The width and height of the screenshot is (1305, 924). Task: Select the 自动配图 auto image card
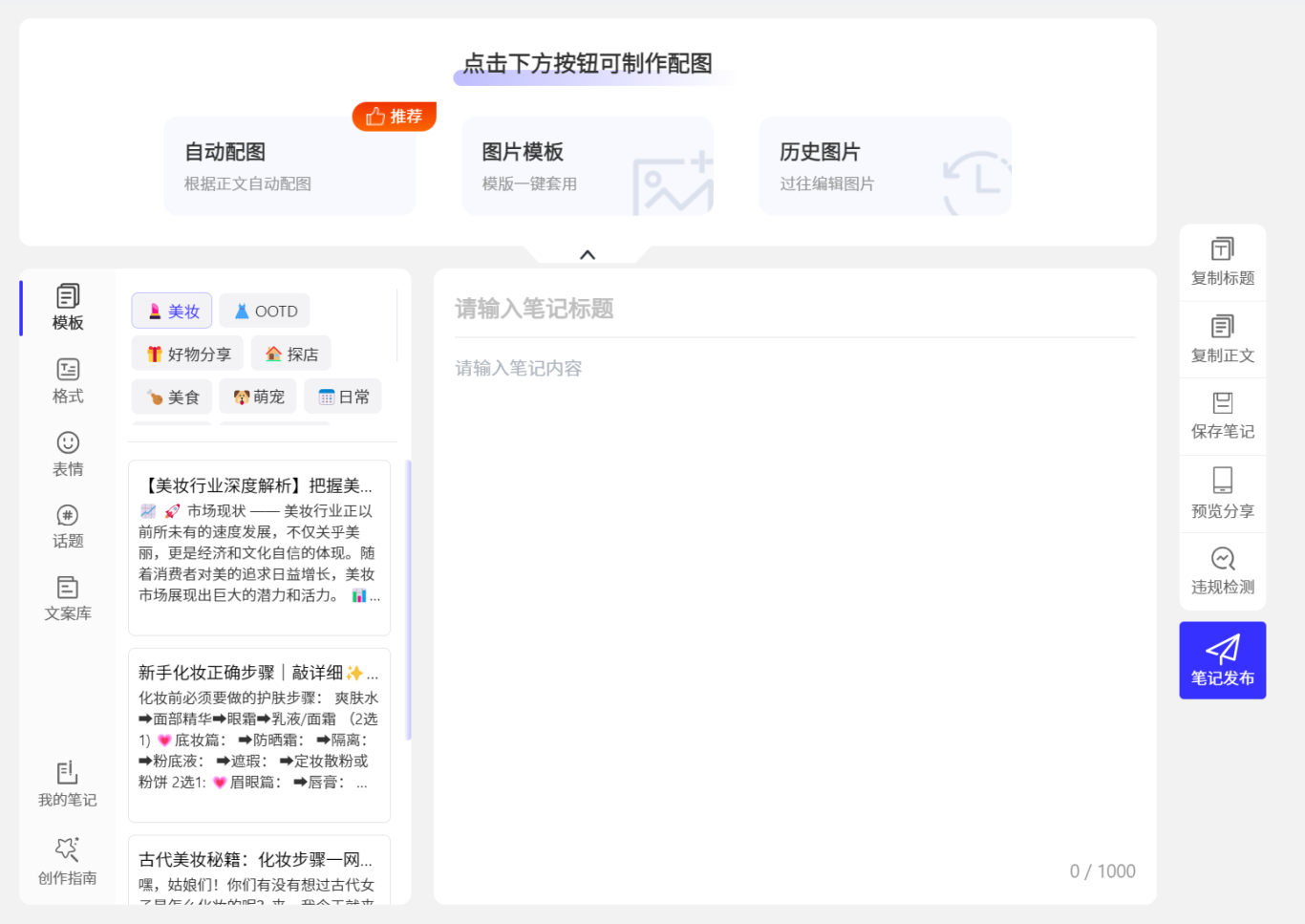click(289, 166)
